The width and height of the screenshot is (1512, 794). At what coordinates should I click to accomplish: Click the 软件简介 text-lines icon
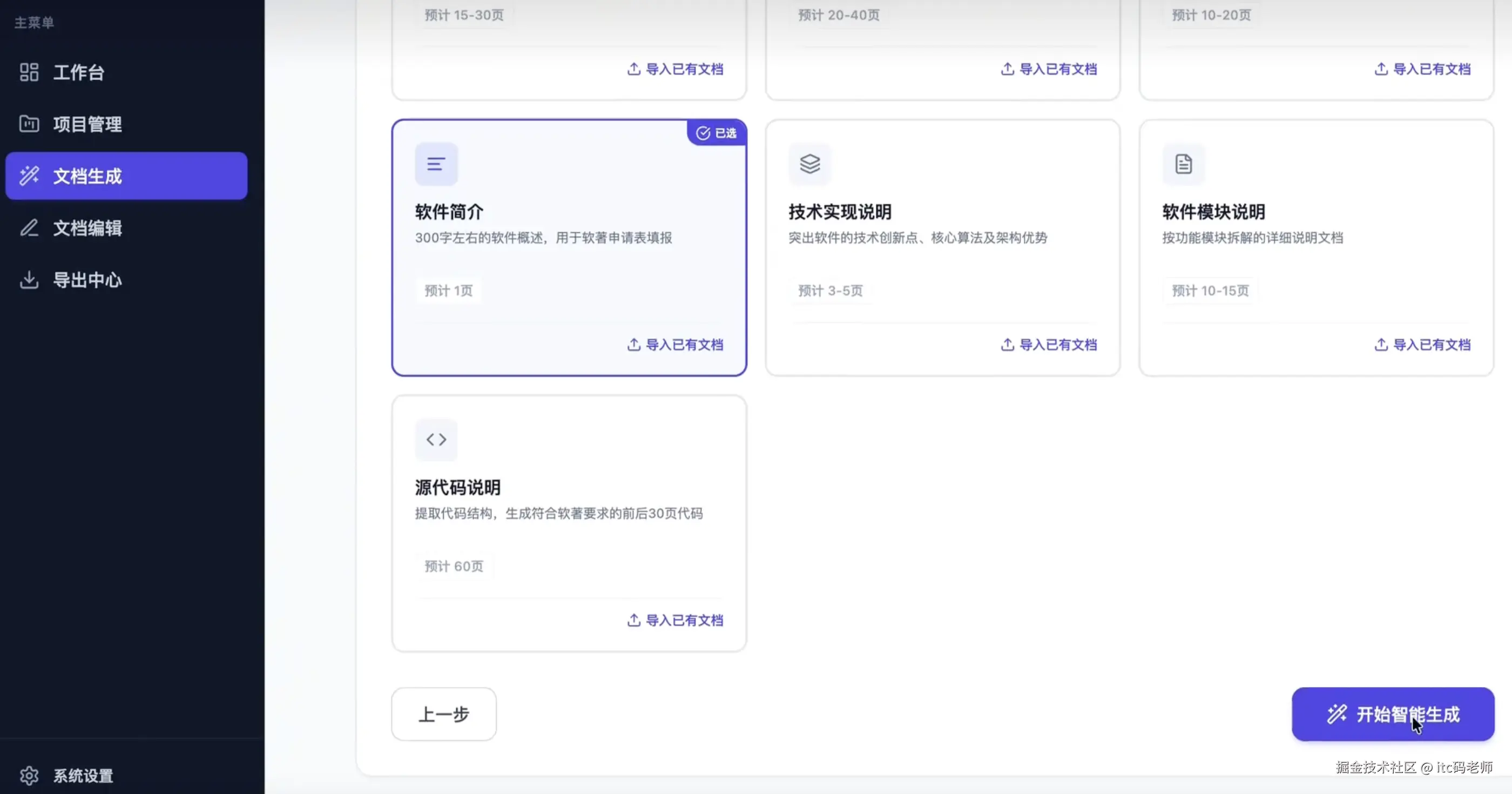tap(436, 164)
